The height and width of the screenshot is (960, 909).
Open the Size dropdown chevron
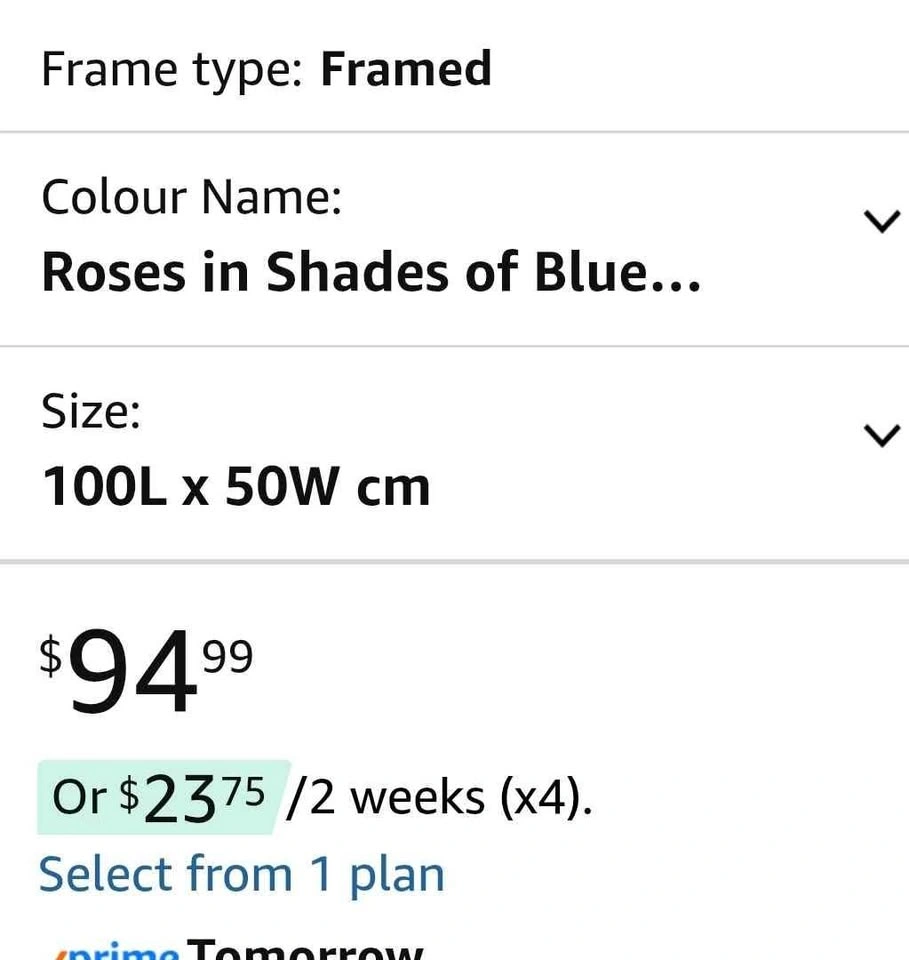(x=881, y=435)
